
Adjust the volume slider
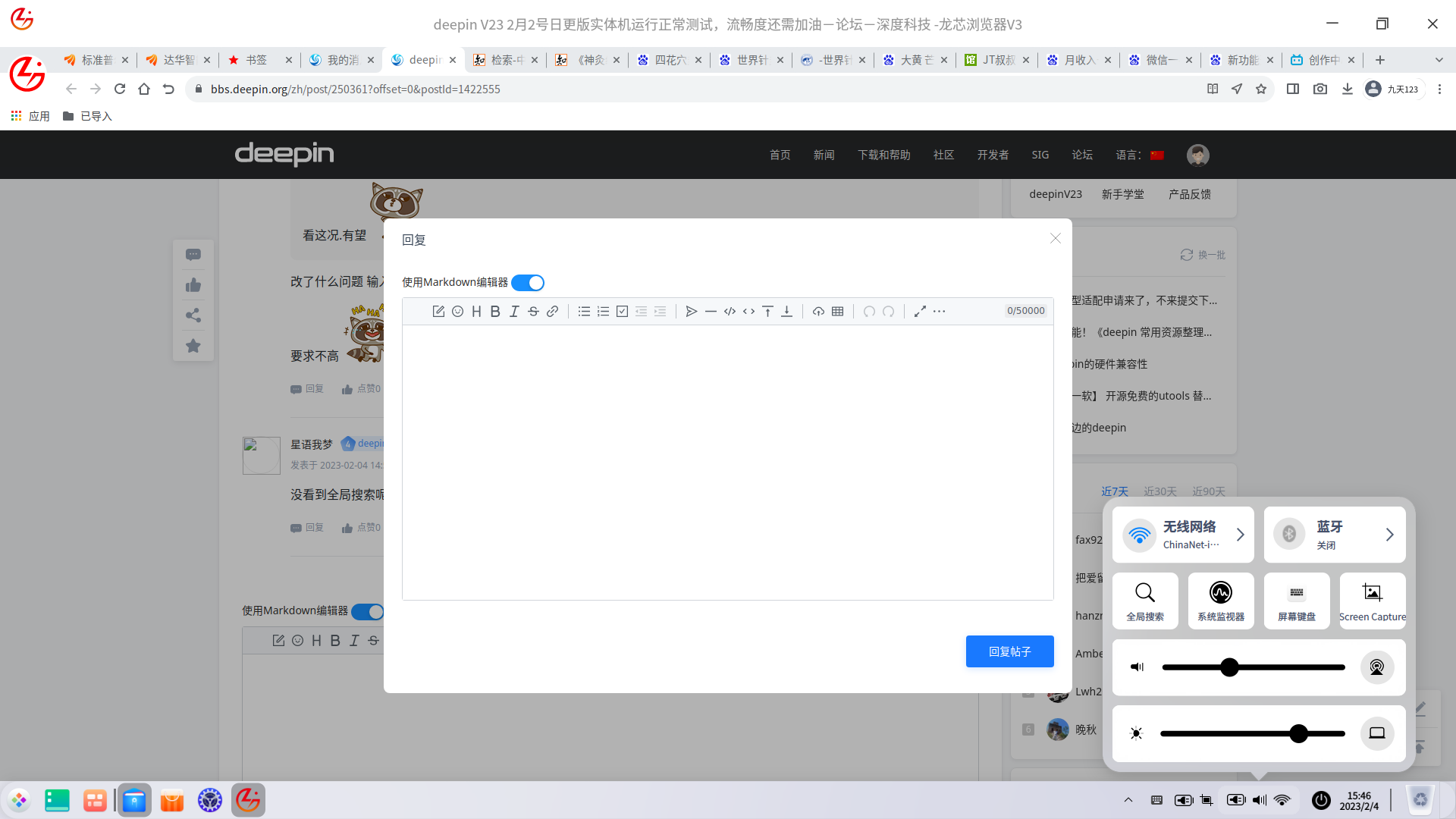[1229, 667]
